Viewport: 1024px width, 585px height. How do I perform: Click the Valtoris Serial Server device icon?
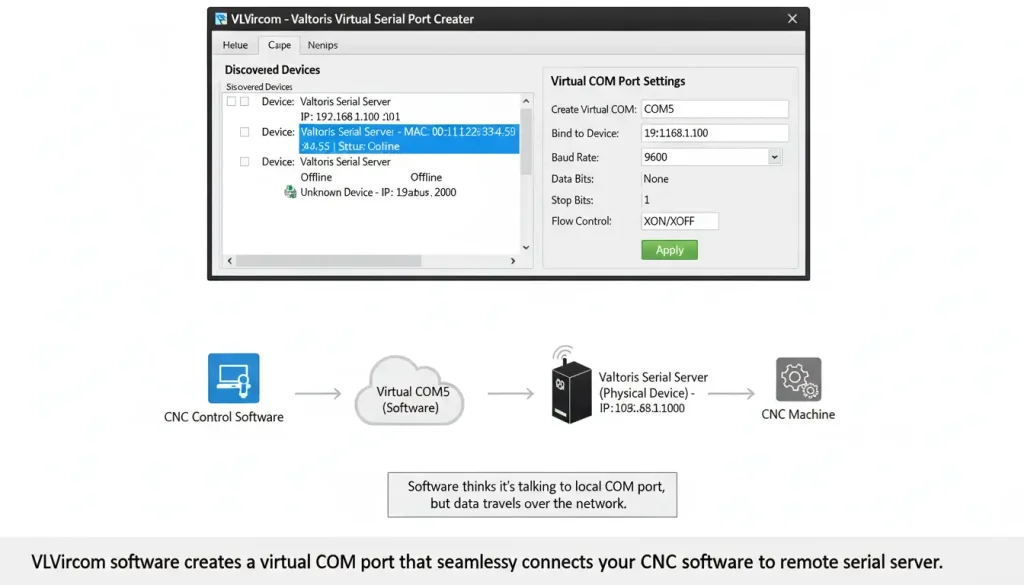(571, 386)
